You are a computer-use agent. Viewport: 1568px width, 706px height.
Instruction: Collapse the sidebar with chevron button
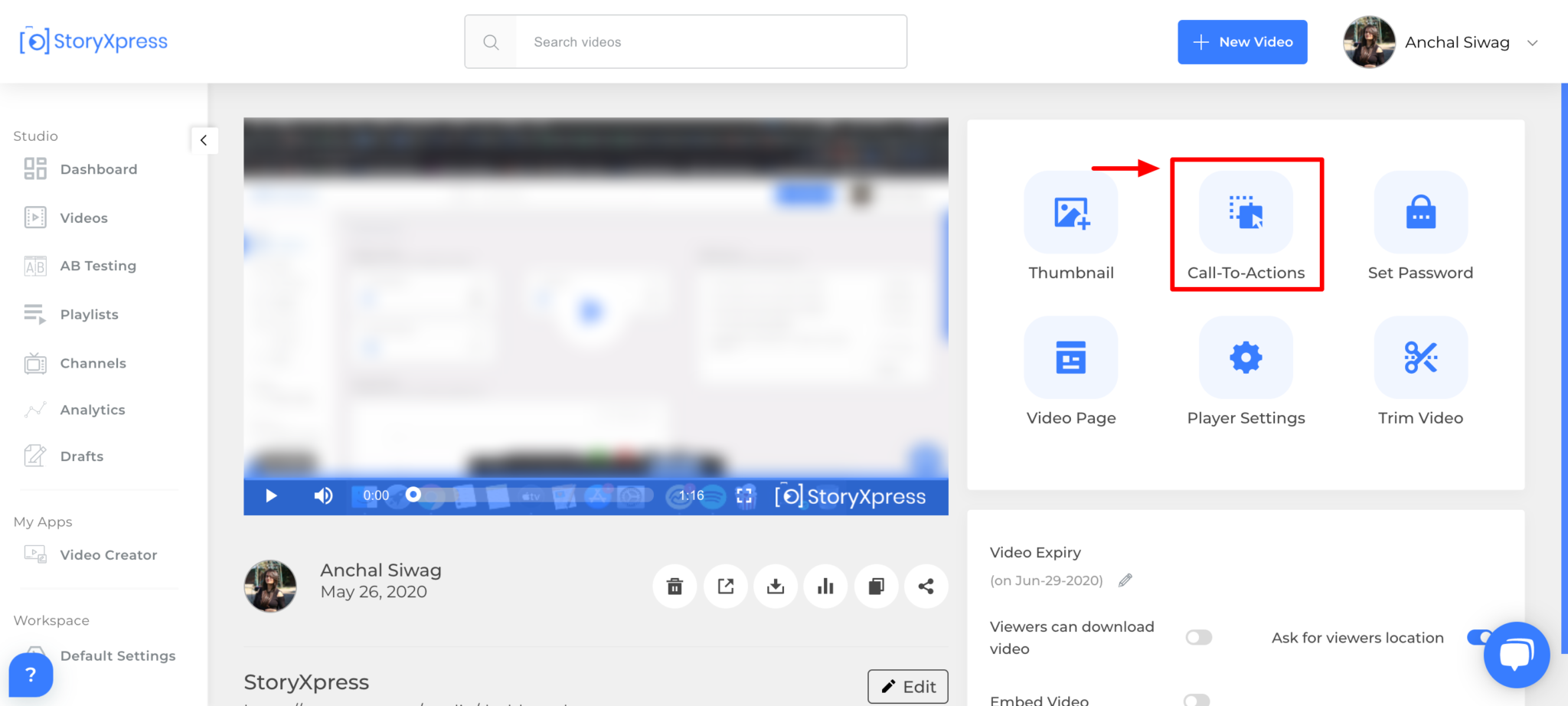pyautogui.click(x=204, y=140)
